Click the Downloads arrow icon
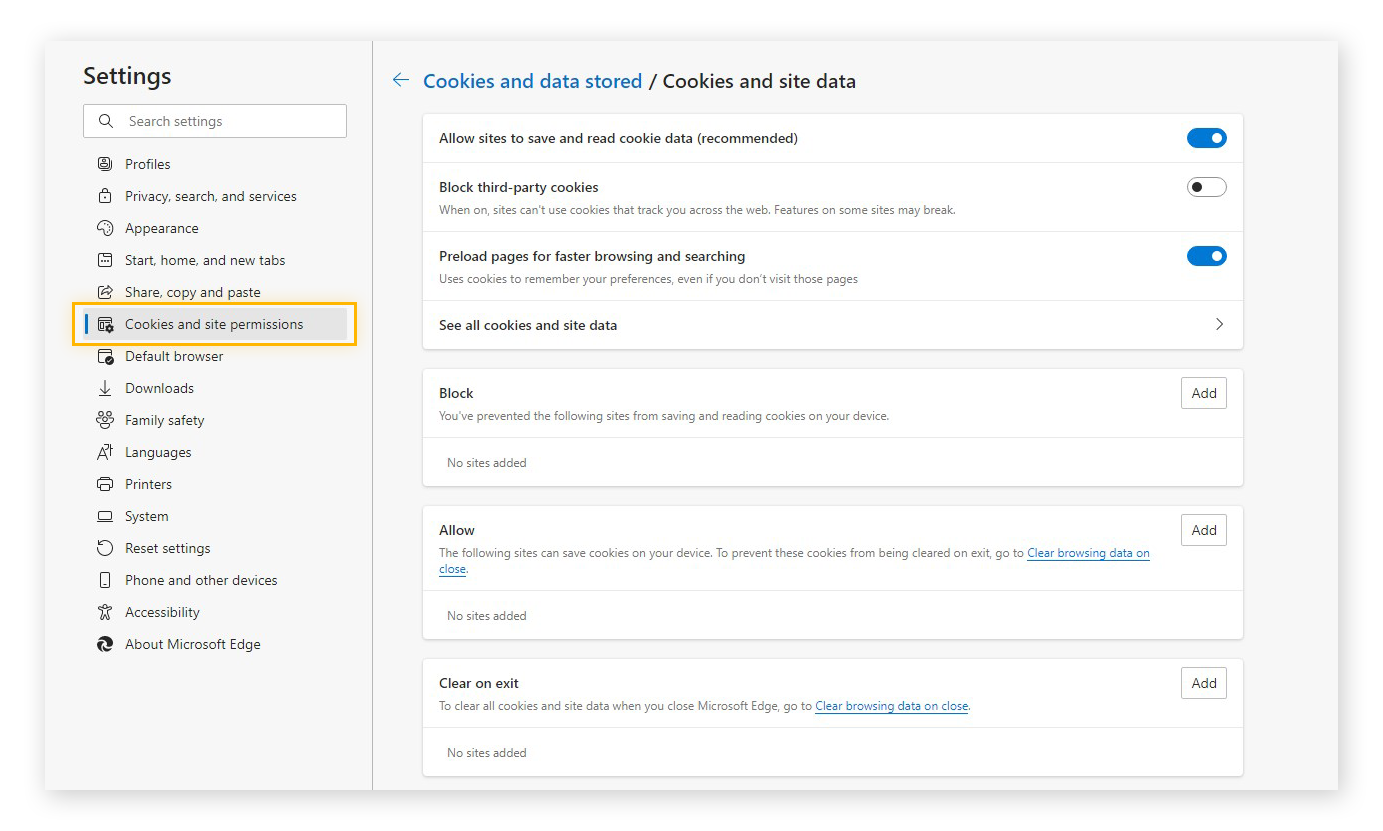 click(x=104, y=387)
